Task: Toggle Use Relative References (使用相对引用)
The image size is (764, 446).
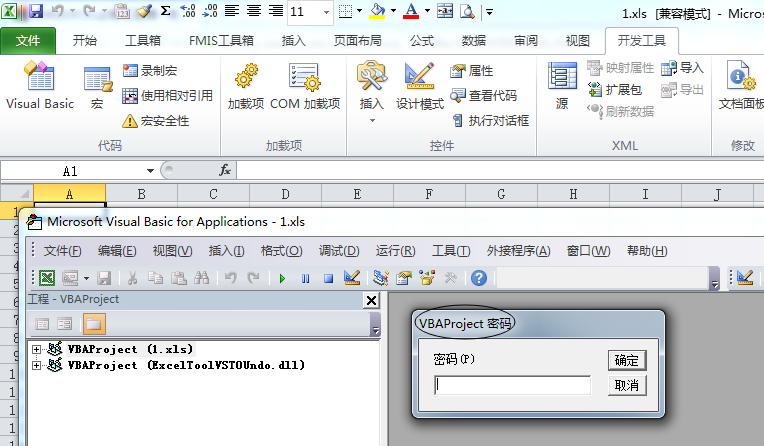Action: [167, 96]
